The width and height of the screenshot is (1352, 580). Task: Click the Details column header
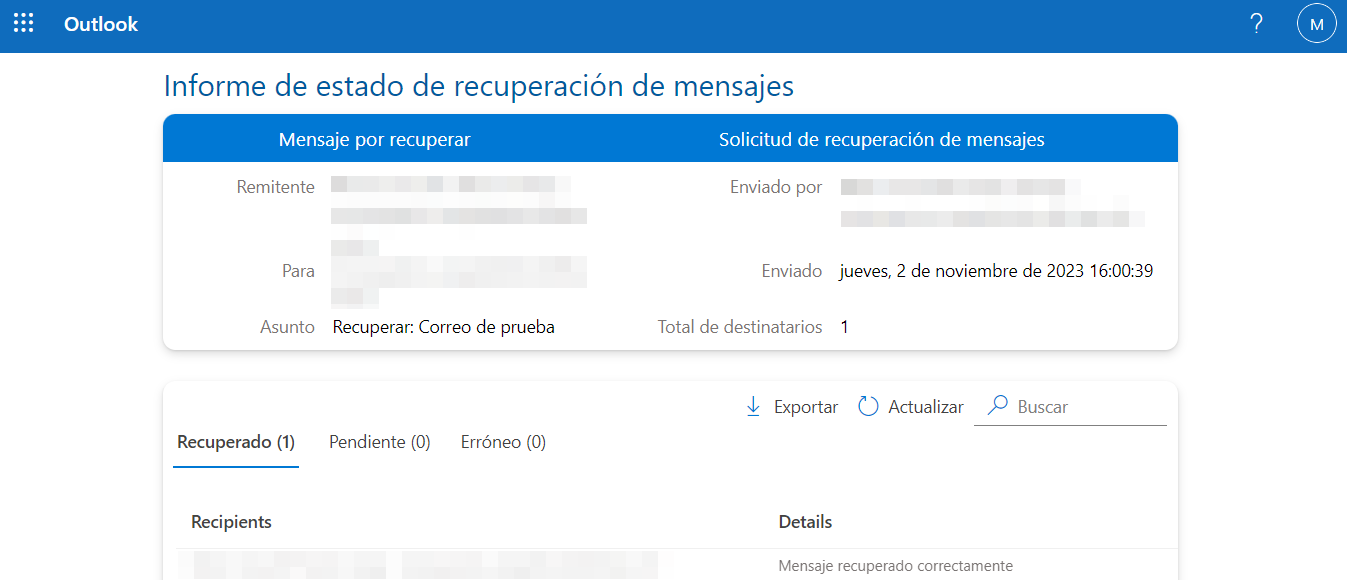tap(805, 522)
